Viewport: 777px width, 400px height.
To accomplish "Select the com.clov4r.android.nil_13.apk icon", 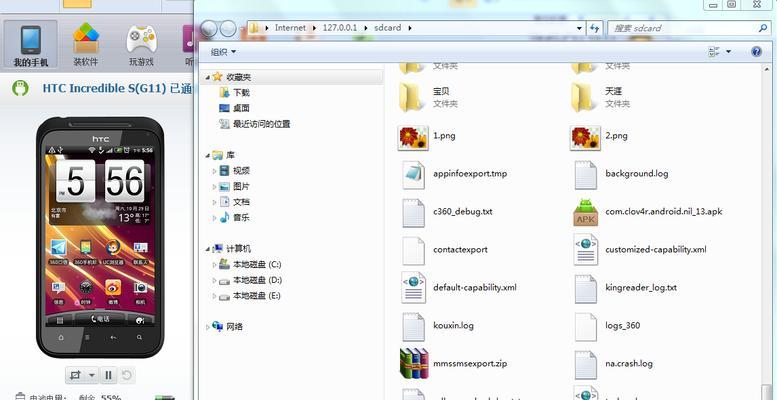I will tap(586, 213).
